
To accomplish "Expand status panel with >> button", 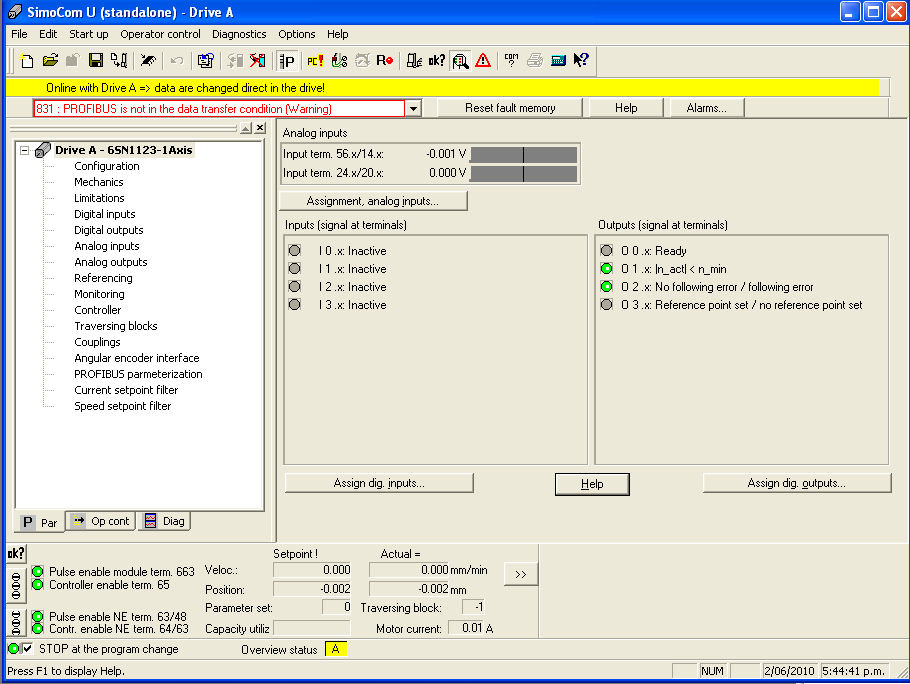I will coord(521,574).
